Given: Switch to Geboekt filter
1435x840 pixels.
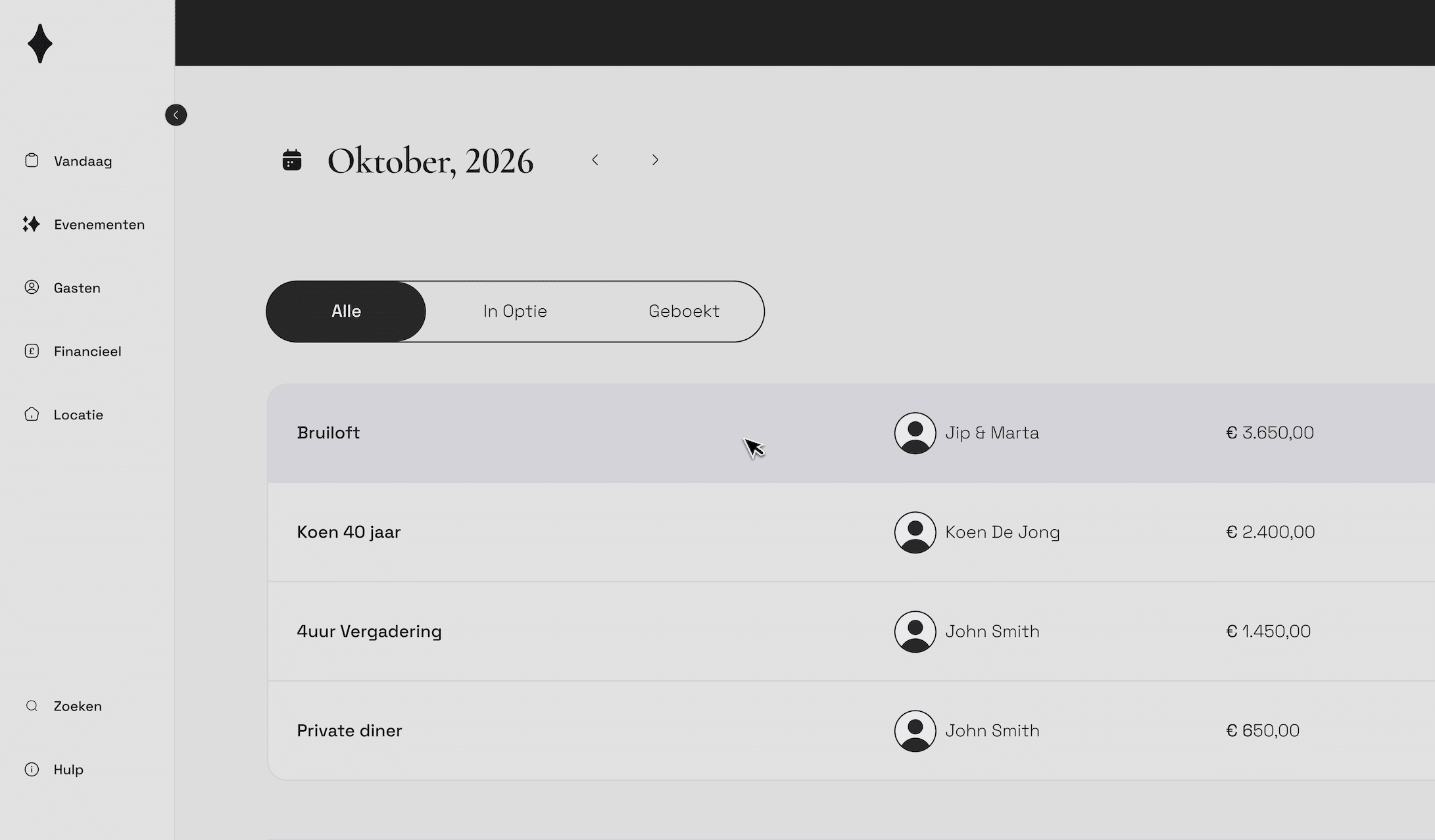Looking at the screenshot, I should point(684,311).
